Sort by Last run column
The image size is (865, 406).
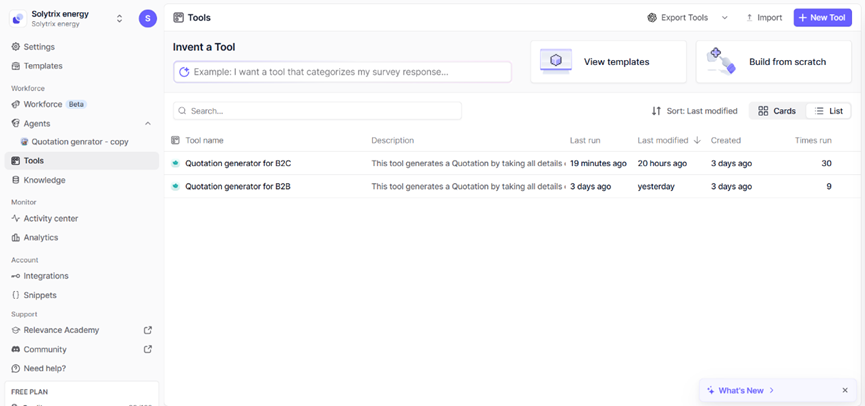tap(585, 141)
